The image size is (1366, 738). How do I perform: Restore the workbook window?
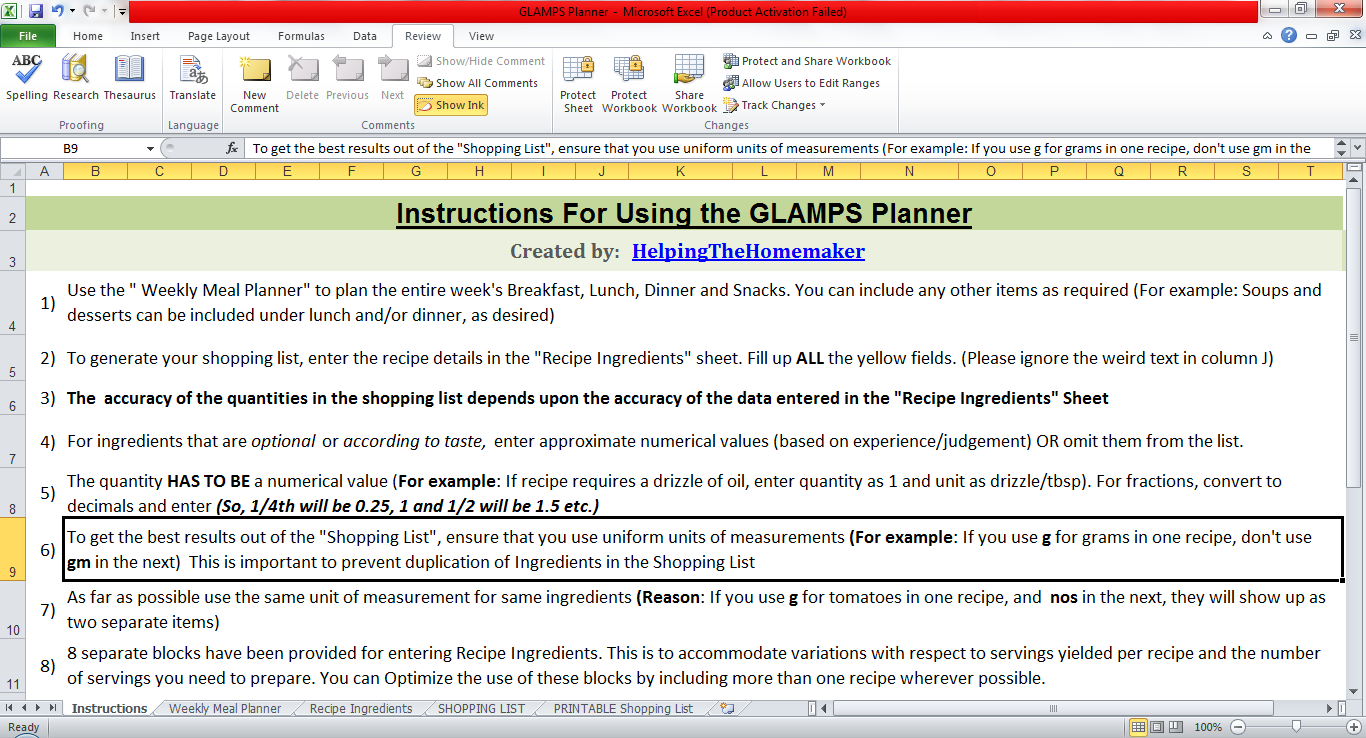pos(1332,36)
